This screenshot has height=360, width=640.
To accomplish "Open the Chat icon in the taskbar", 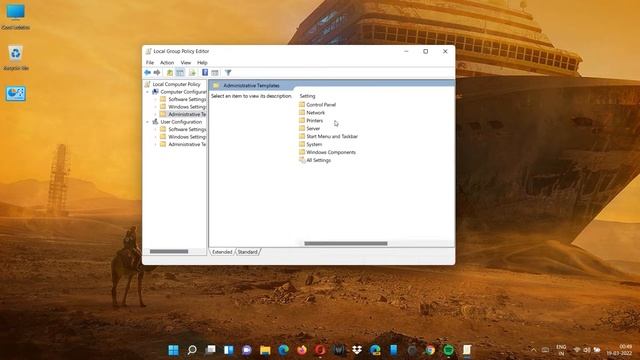I will (247, 350).
